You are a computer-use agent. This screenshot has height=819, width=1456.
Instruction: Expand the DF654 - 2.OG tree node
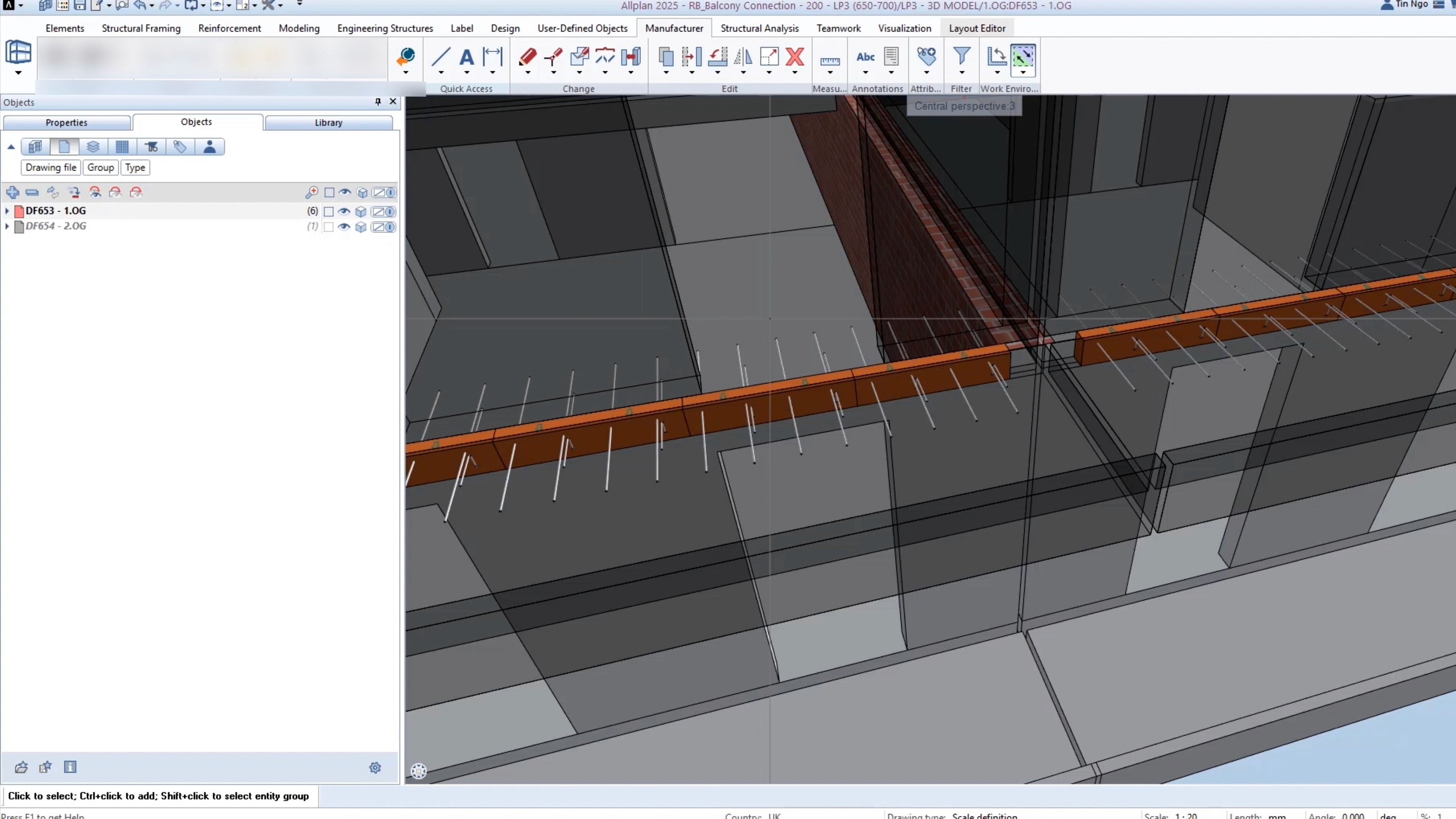(7, 226)
